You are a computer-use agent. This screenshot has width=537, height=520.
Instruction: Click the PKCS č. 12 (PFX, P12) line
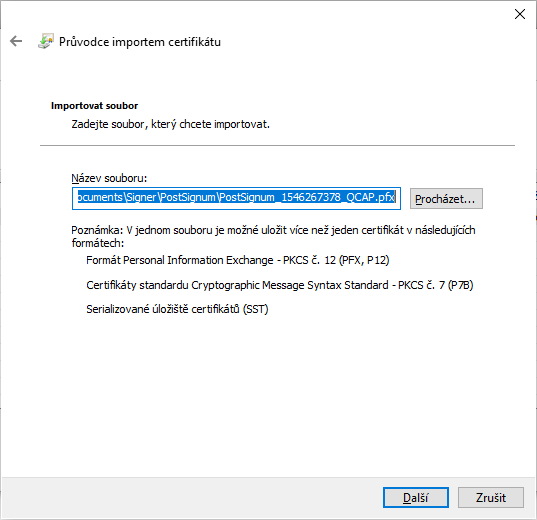tap(238, 260)
